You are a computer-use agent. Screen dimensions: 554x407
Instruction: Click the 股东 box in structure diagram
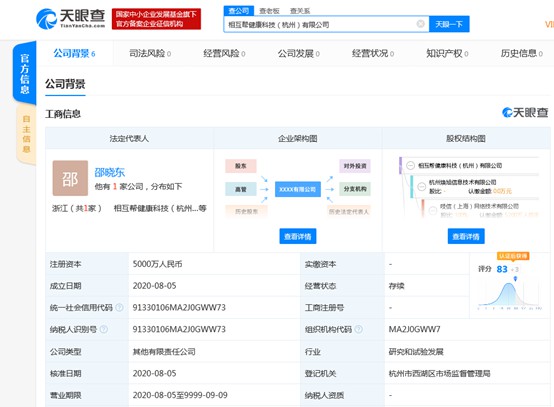pyautogui.click(x=241, y=166)
